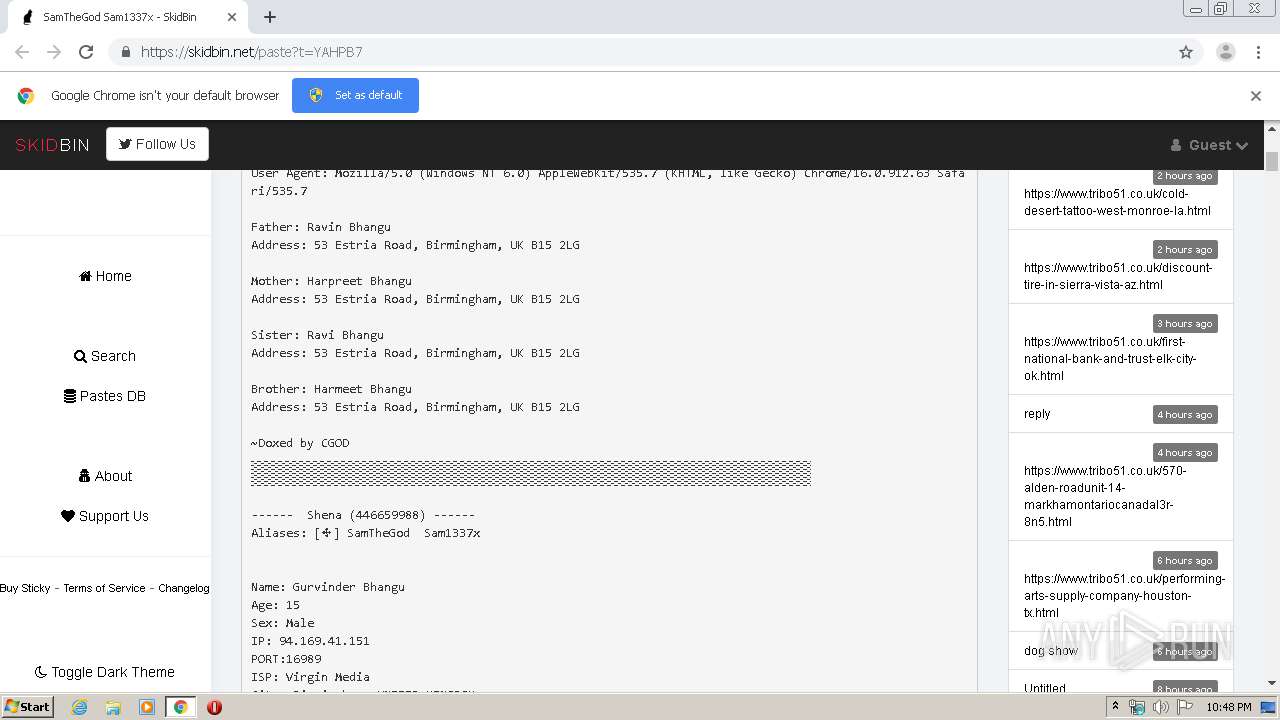Viewport: 1280px width, 720px height.
Task: Click the Chrome icon in the taskbar
Action: pyautogui.click(x=180, y=707)
